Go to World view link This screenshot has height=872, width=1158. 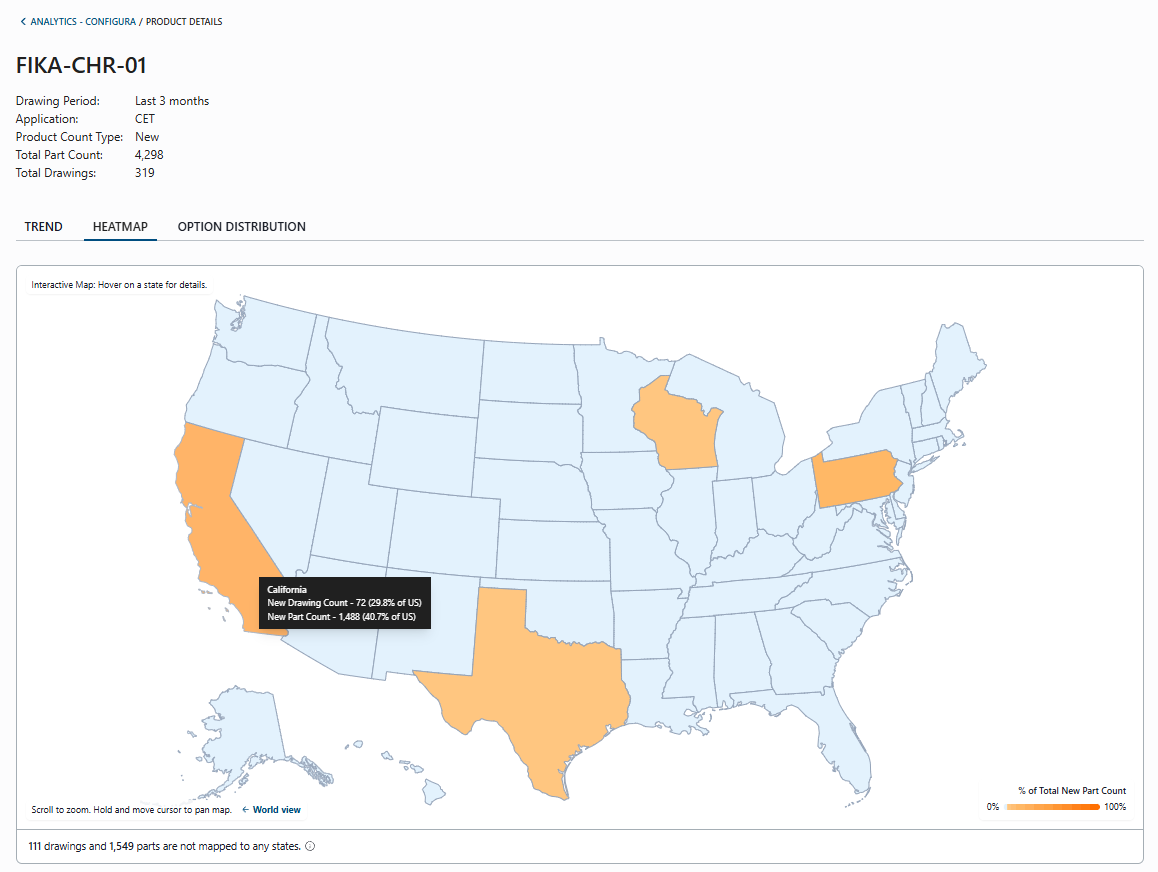(x=277, y=809)
